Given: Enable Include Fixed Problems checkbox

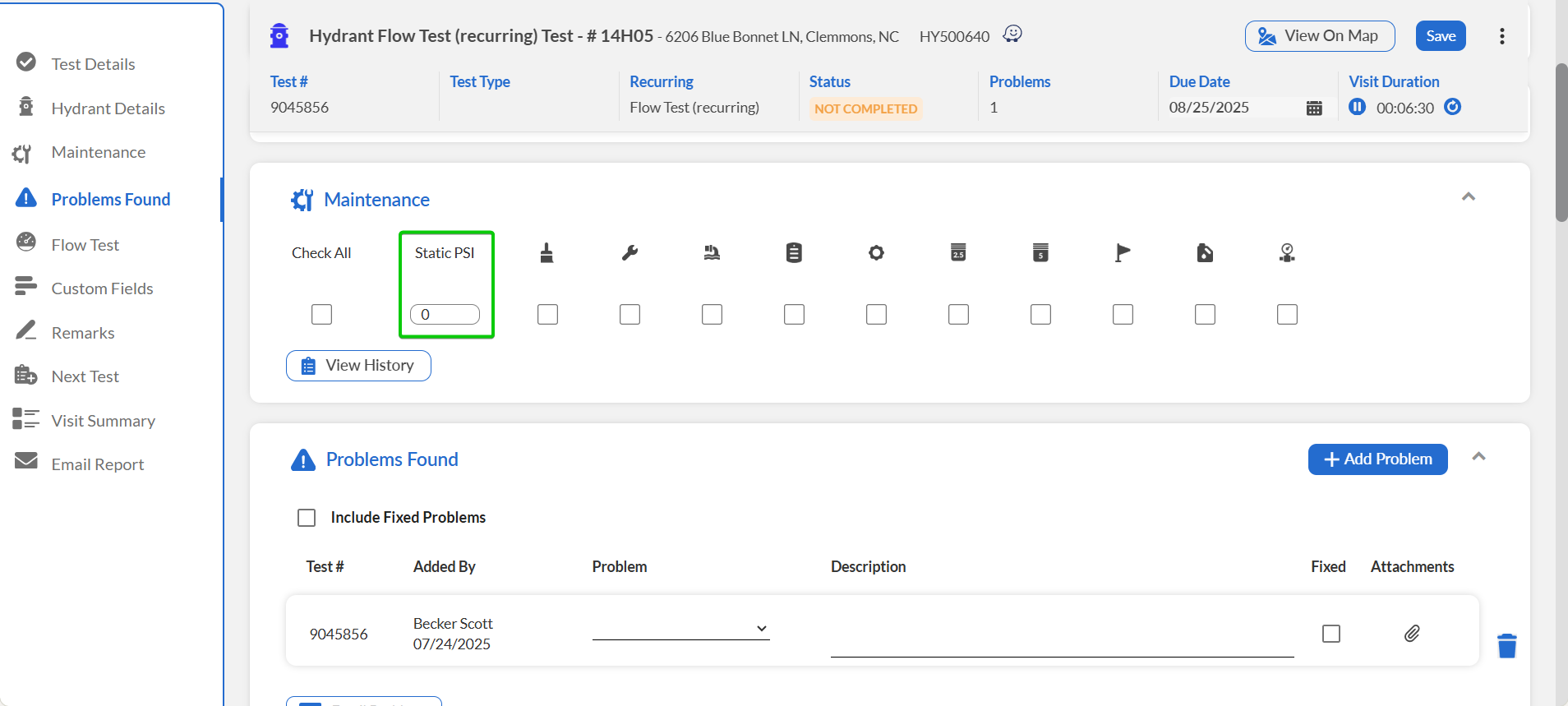Looking at the screenshot, I should [307, 518].
